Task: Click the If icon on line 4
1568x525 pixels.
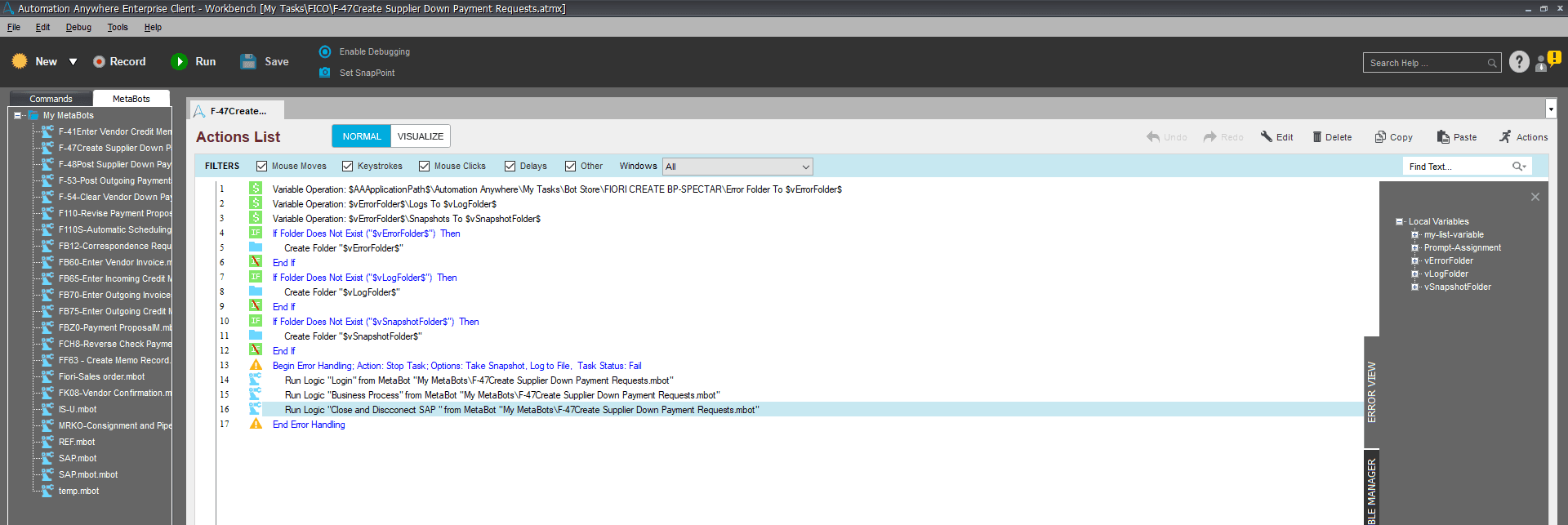Action: 256,233
